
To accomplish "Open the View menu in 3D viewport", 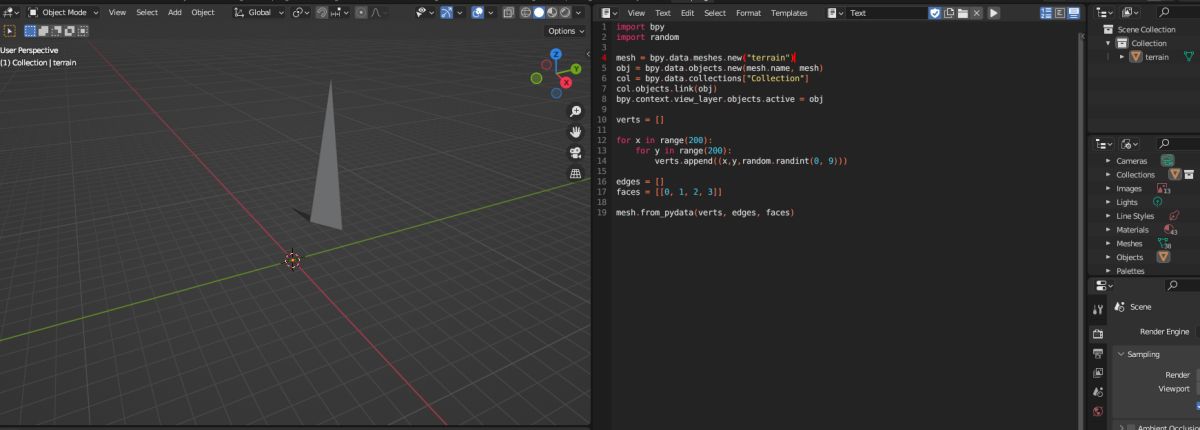I will coord(117,13).
